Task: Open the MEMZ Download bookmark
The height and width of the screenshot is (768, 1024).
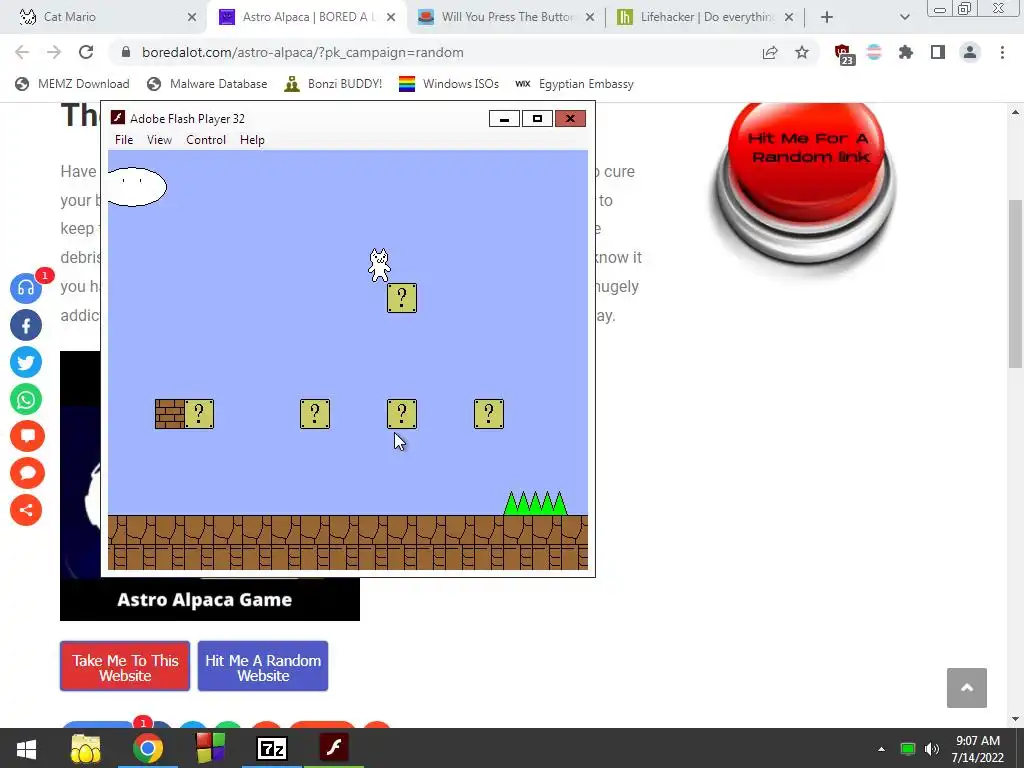Action: [x=72, y=84]
